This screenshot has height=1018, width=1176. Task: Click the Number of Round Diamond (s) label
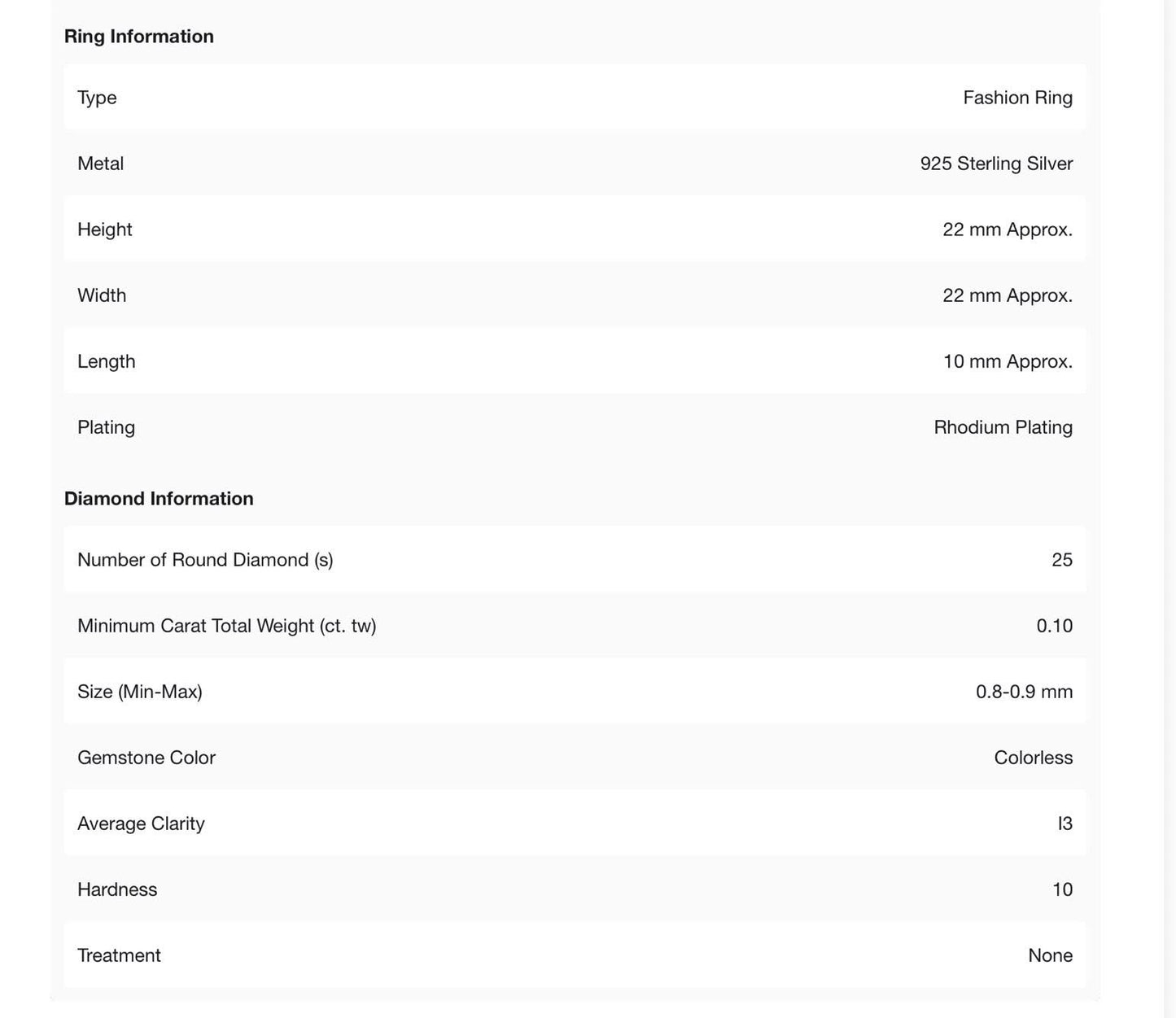tap(205, 560)
